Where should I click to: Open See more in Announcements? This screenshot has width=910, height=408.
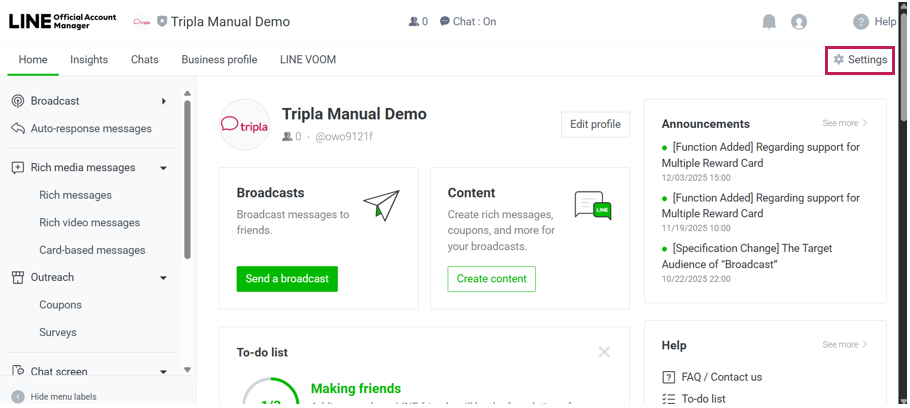point(845,124)
